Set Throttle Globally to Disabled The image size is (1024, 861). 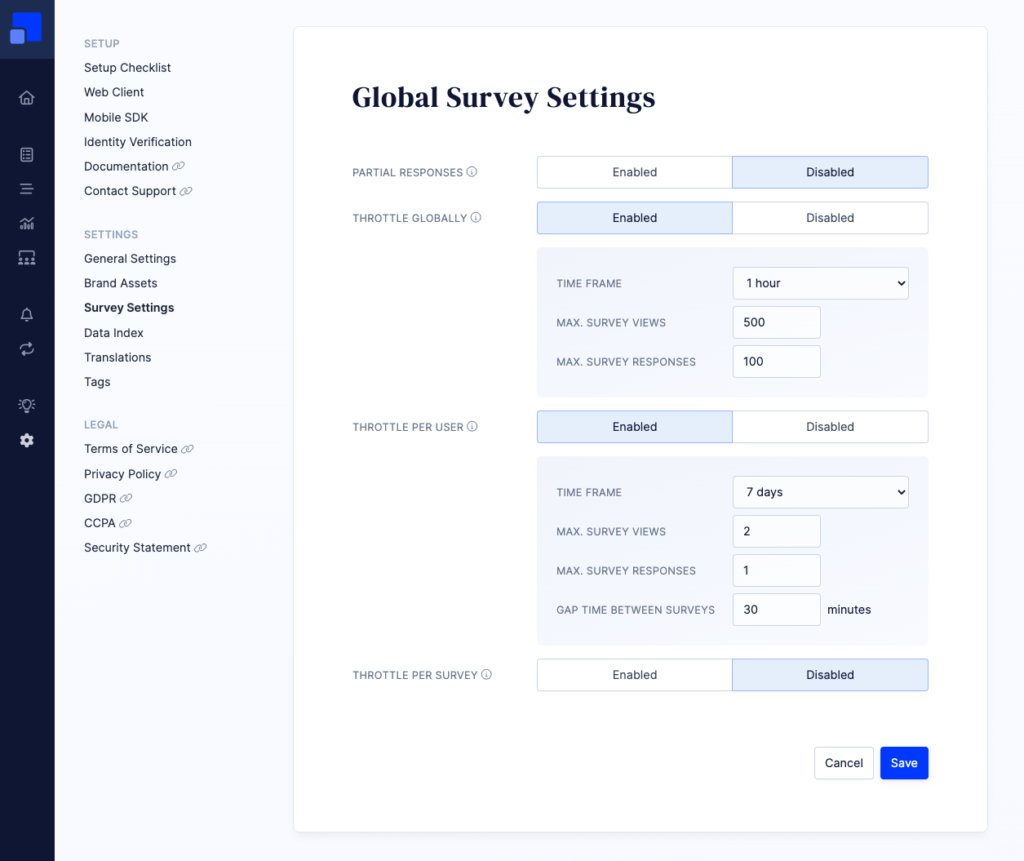(830, 218)
